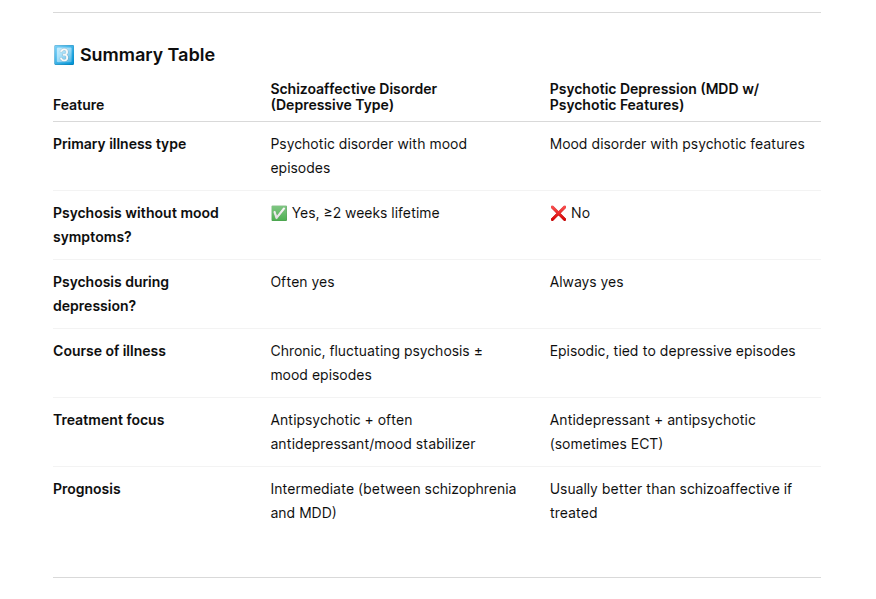Click the Often yes cell
The image size is (876, 599).
[x=302, y=282]
